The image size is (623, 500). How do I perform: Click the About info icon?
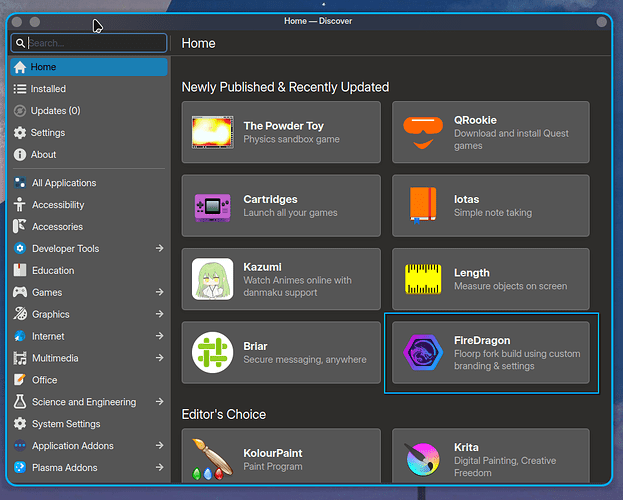[20, 155]
